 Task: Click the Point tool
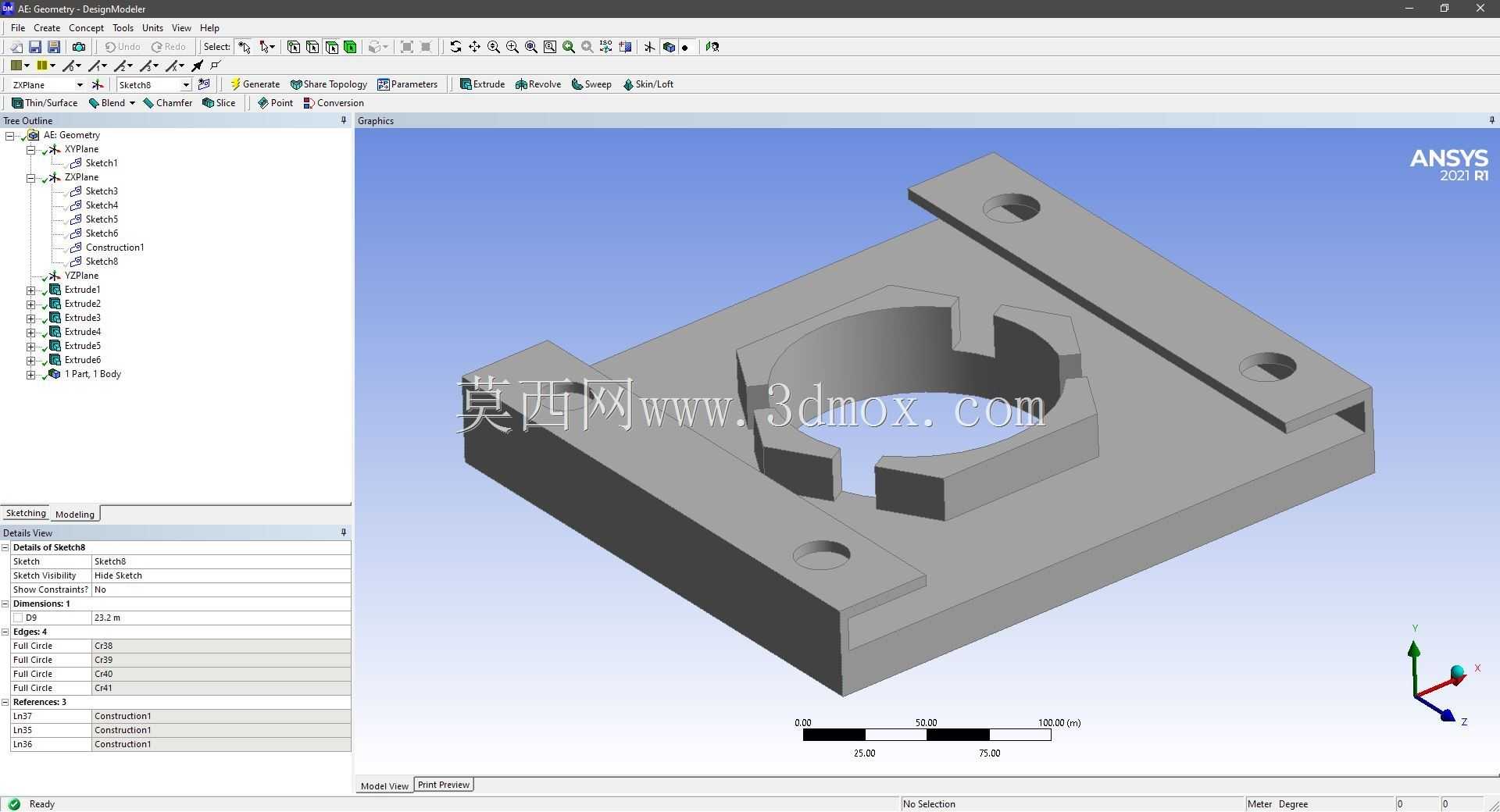click(x=275, y=103)
